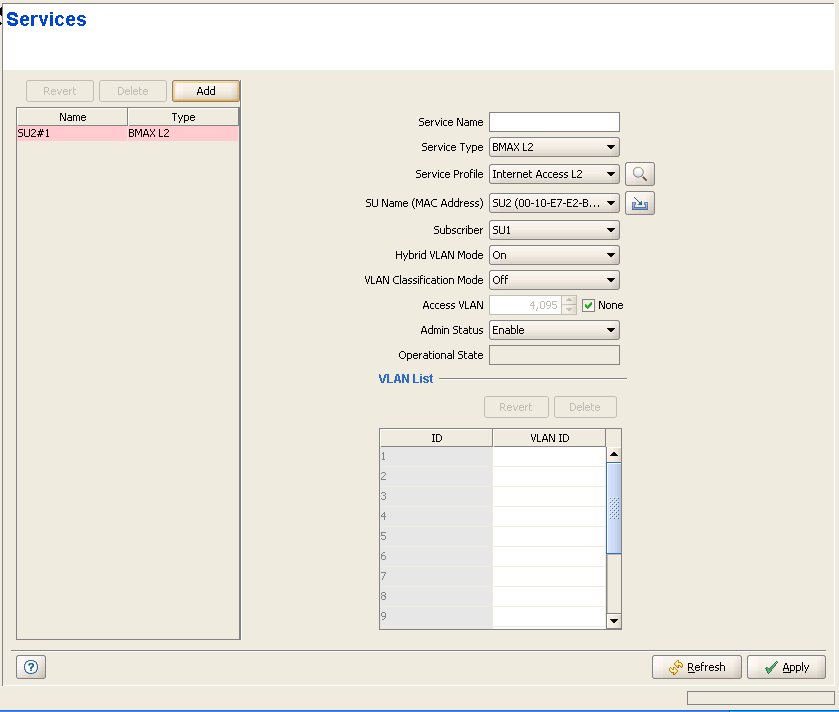Click the magnifier icon beside Service Profile
Viewport: 839px width, 712px height.
coord(640,174)
